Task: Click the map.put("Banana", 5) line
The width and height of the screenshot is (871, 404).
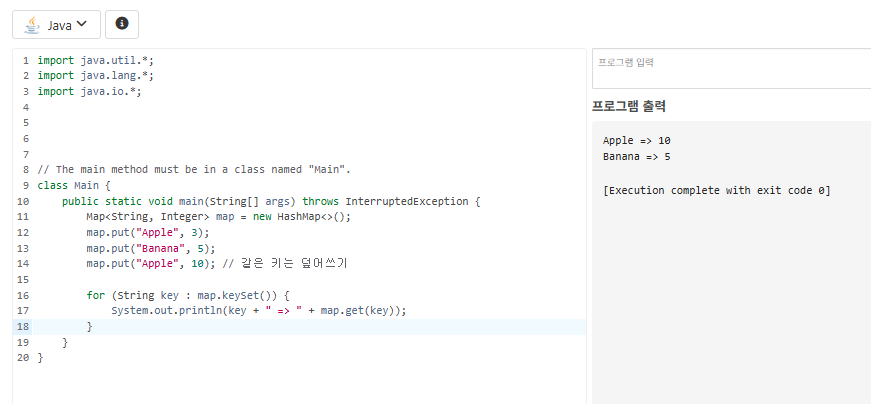Action: click(151, 248)
